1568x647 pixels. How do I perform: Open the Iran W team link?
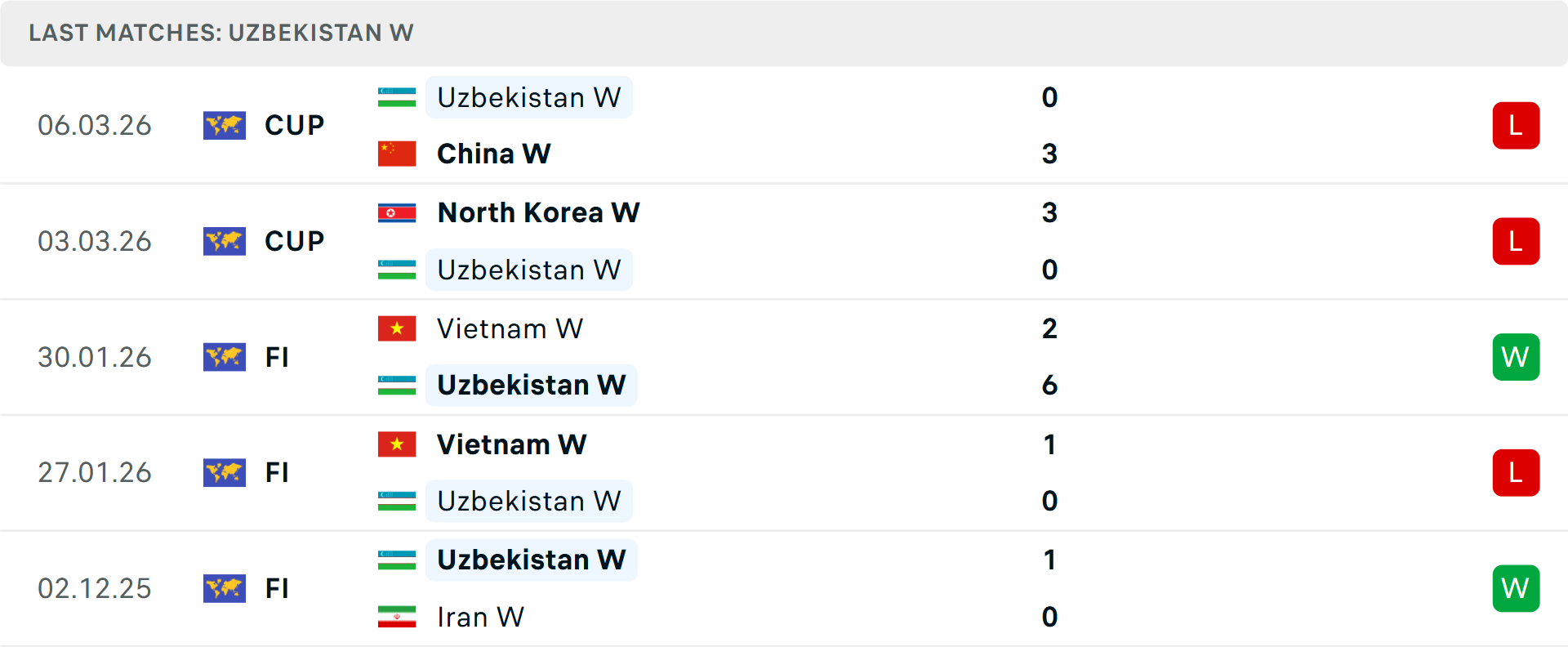point(480,617)
